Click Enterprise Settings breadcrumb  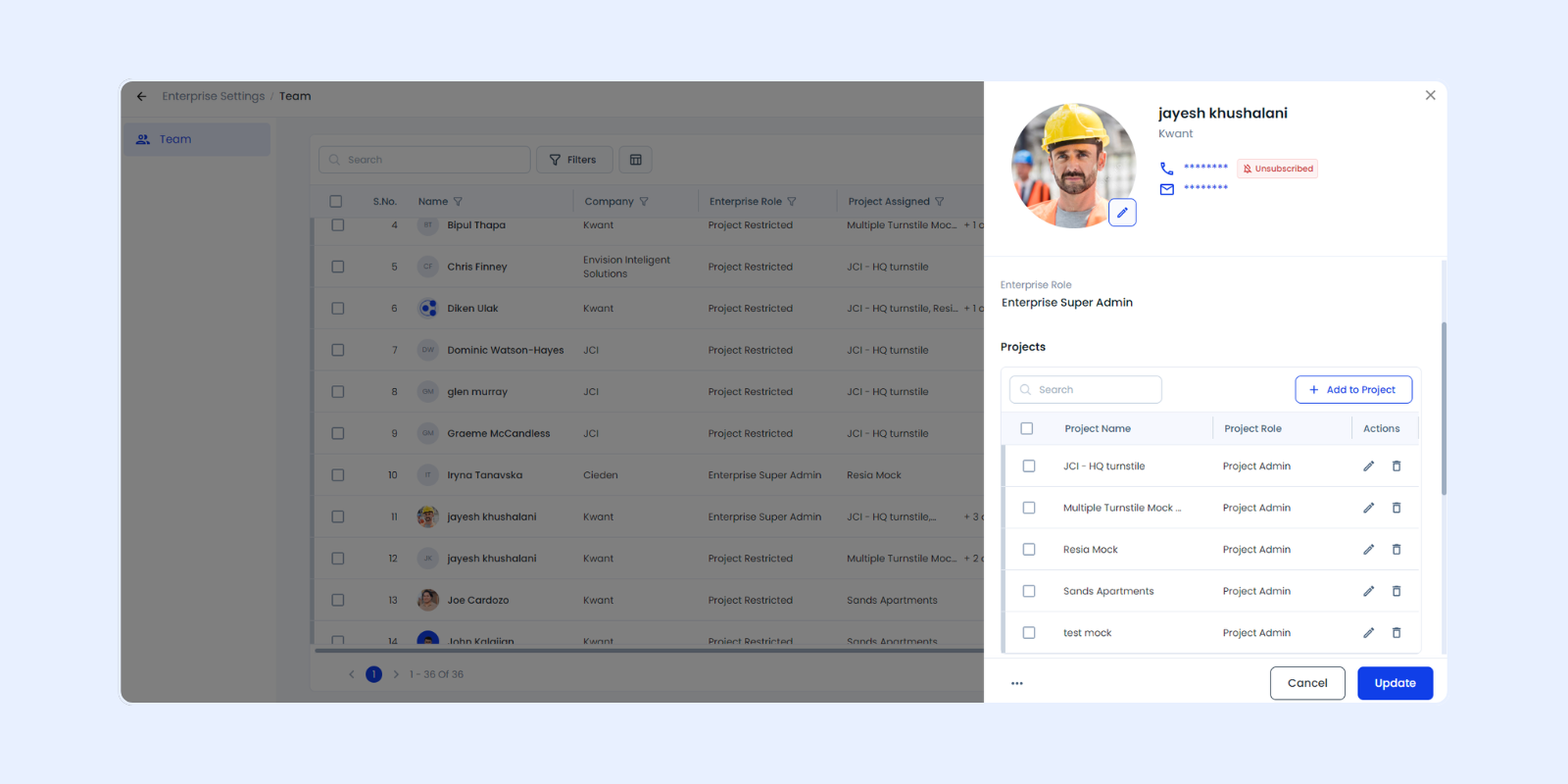pos(214,96)
